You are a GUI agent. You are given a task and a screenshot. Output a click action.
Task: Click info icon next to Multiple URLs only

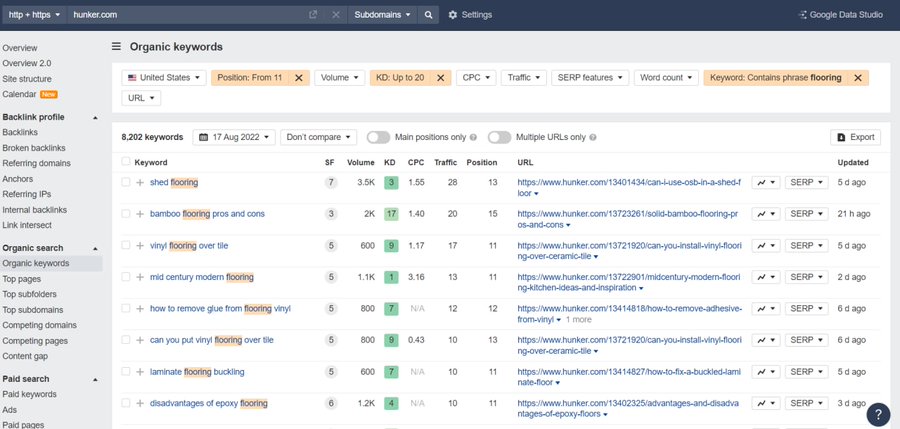click(593, 138)
